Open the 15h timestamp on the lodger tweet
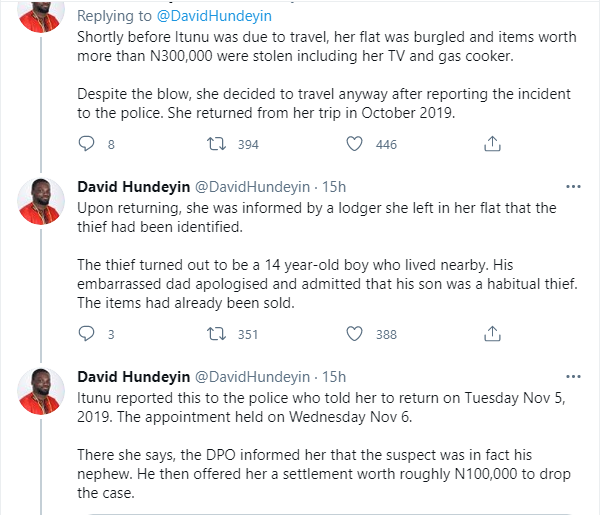The image size is (604, 515). tap(331, 187)
